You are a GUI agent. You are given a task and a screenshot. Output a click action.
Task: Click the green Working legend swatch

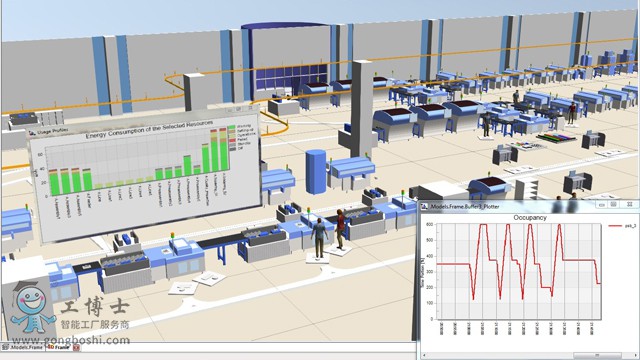click(232, 127)
